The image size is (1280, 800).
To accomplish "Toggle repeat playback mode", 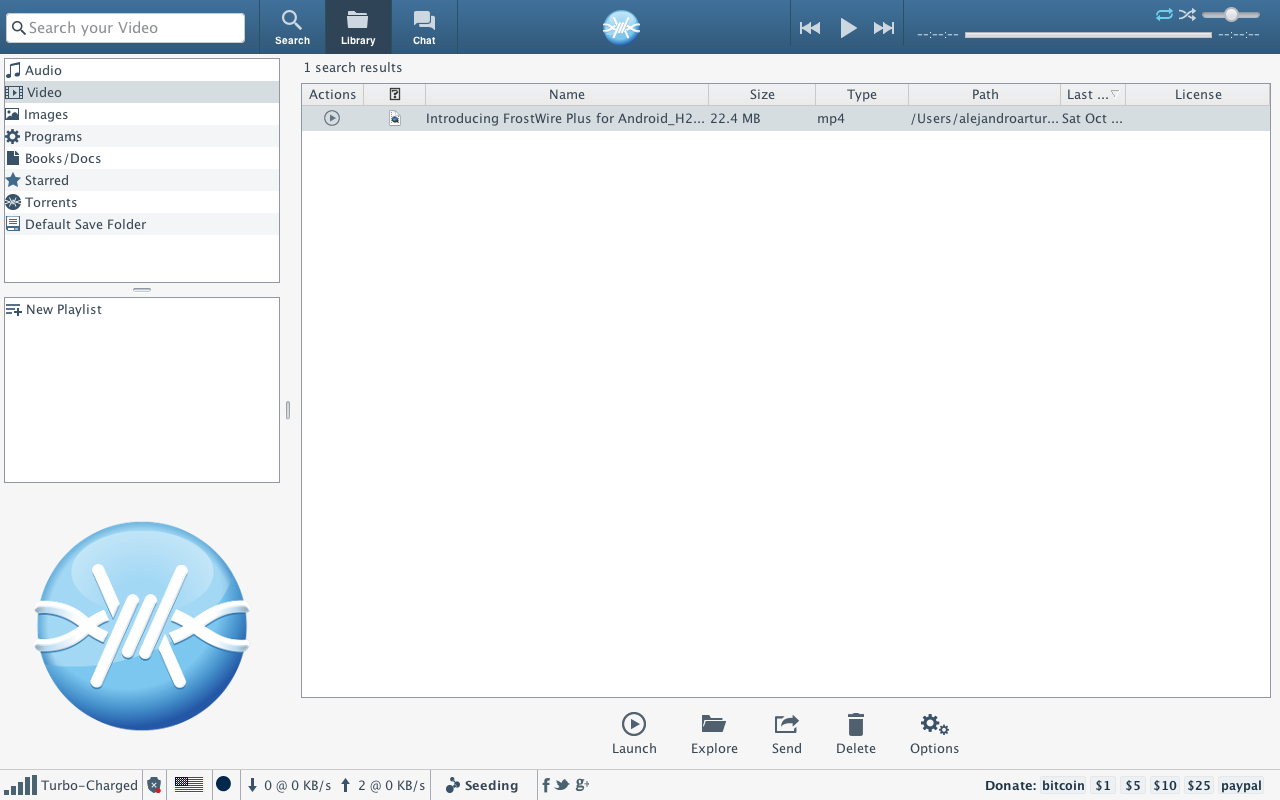I will click(1164, 14).
